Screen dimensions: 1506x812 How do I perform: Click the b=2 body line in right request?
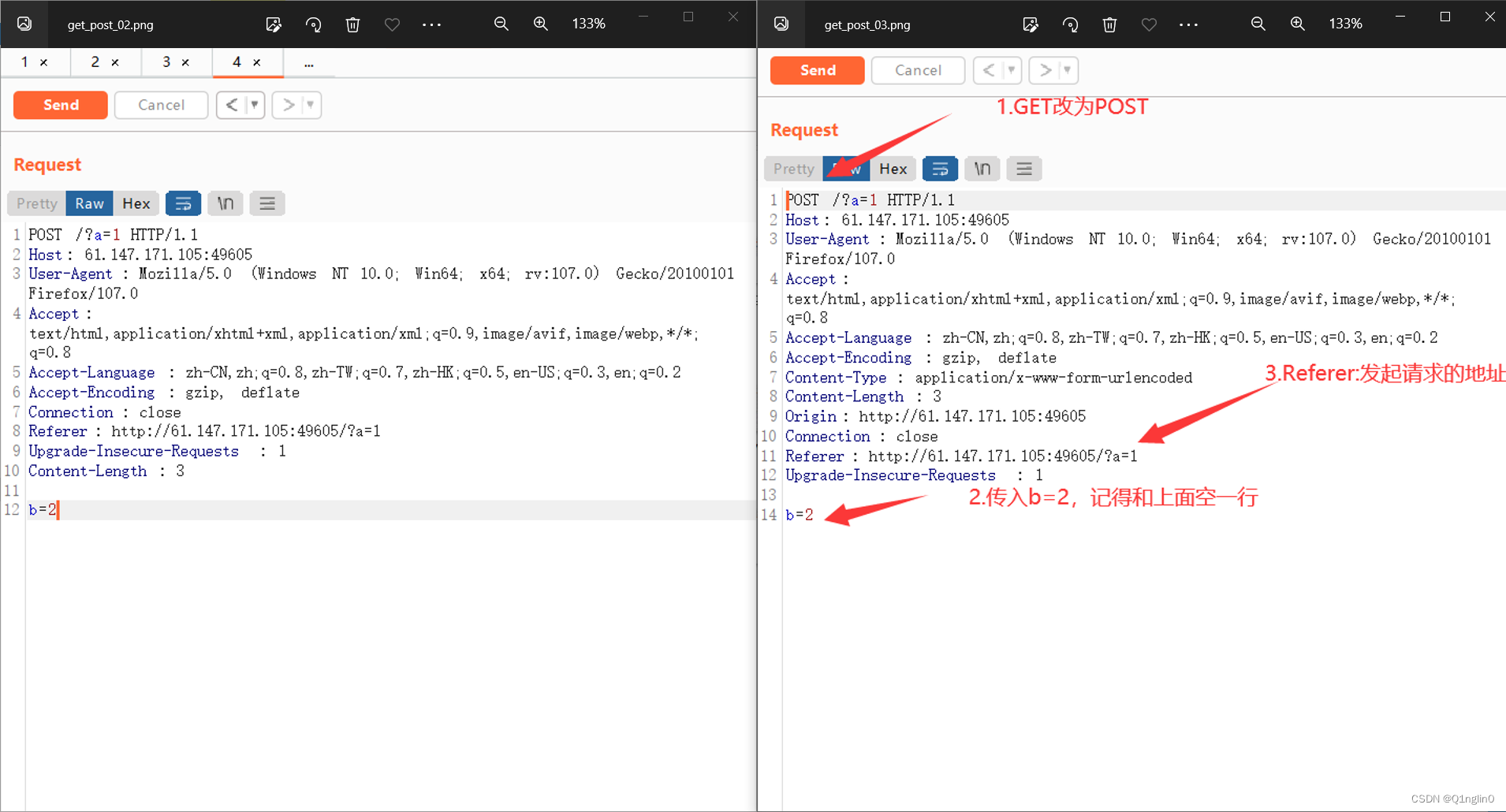(x=799, y=515)
